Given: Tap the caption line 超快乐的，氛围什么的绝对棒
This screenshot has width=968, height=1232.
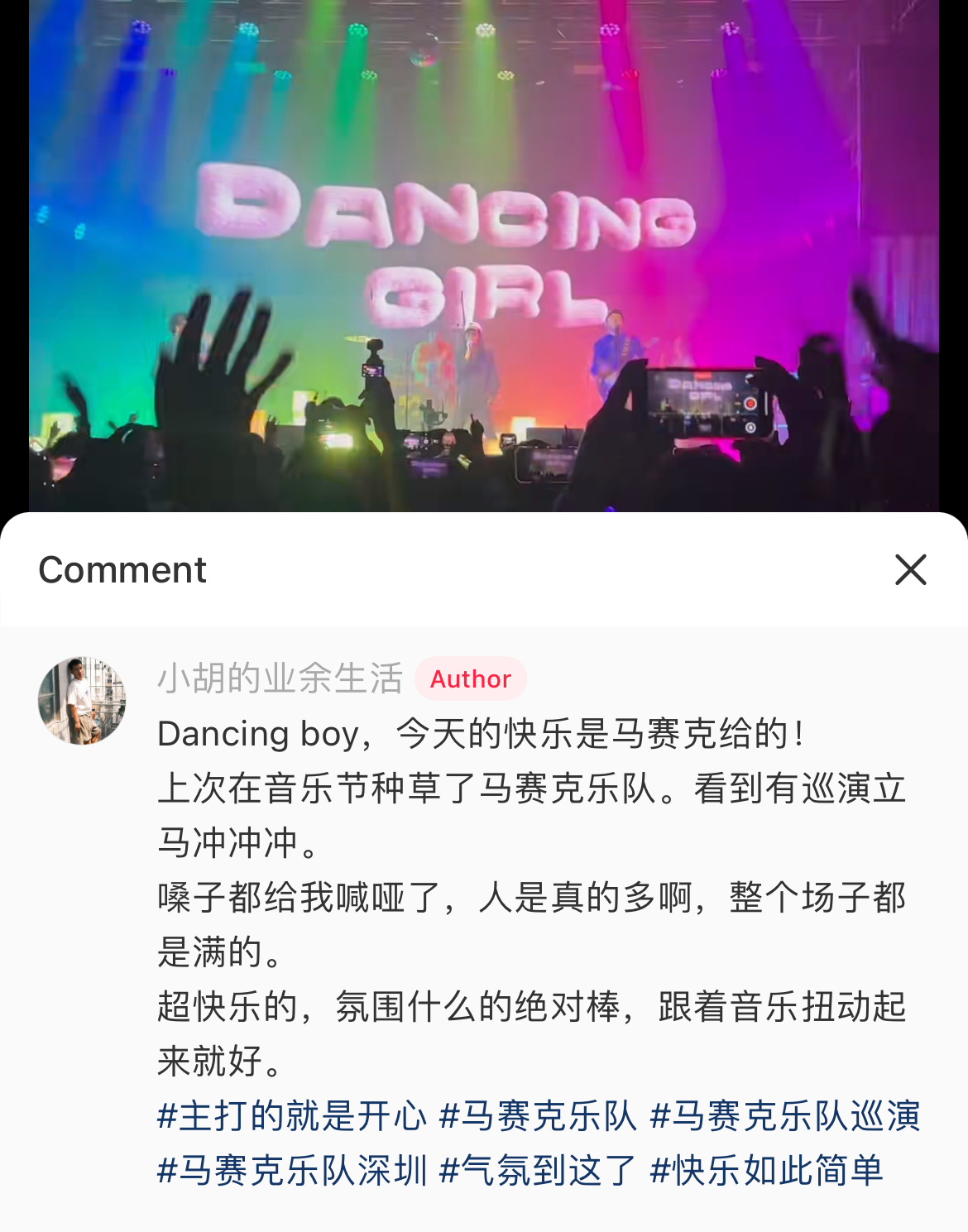Looking at the screenshot, I should click(532, 1006).
